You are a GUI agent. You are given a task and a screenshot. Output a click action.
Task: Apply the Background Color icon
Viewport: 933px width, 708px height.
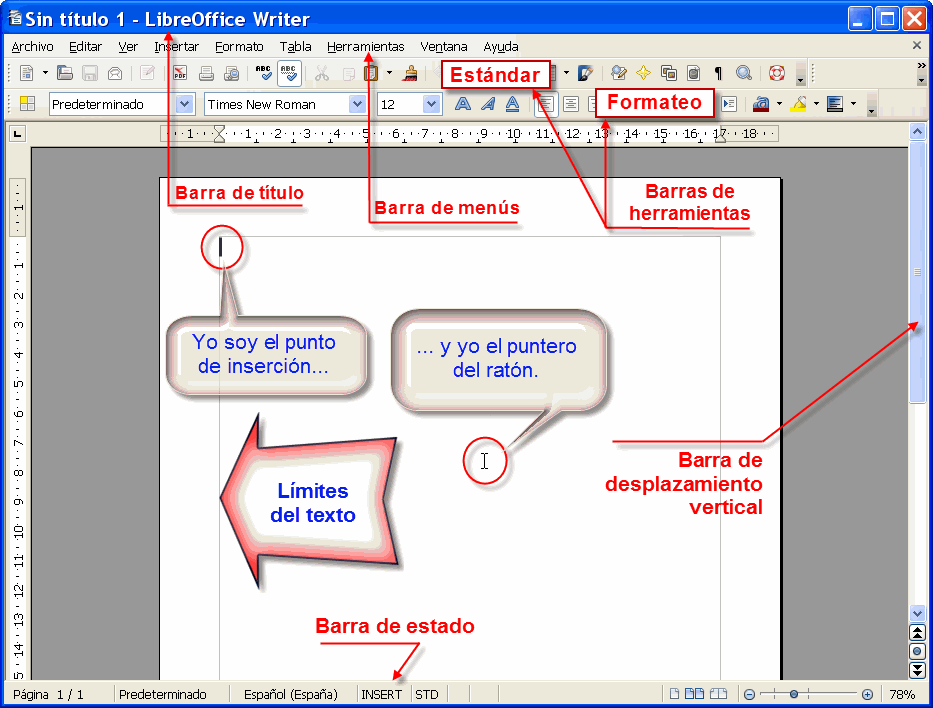click(835, 104)
